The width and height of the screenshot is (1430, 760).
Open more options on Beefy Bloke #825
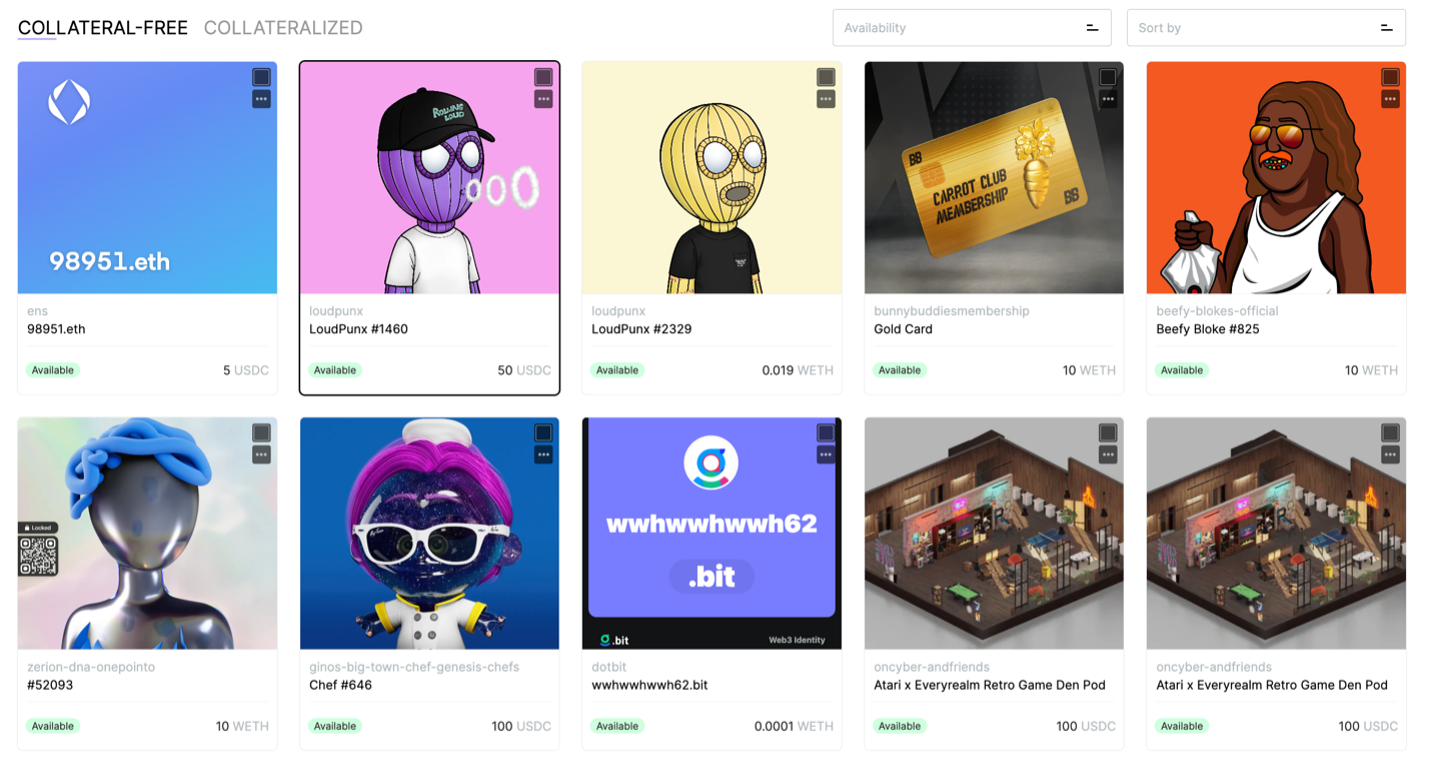[1390, 99]
